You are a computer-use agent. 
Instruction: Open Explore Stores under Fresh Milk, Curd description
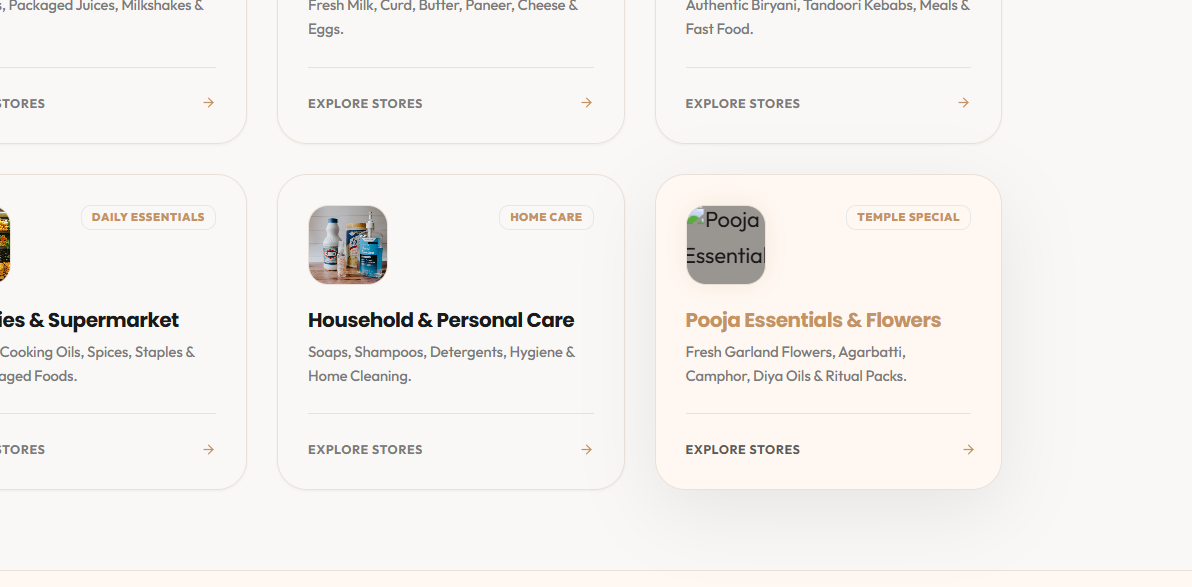coord(365,103)
